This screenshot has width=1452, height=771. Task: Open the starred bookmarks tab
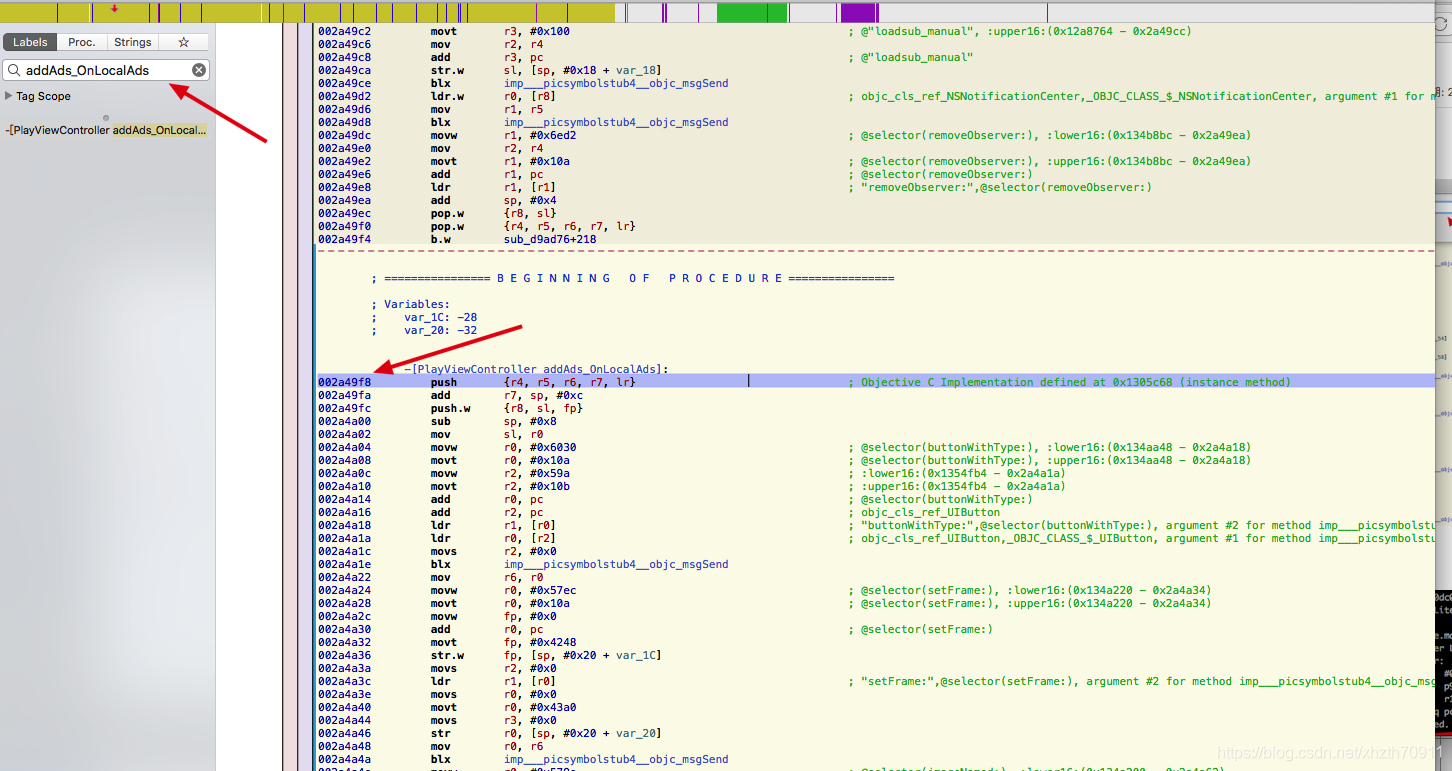(183, 42)
